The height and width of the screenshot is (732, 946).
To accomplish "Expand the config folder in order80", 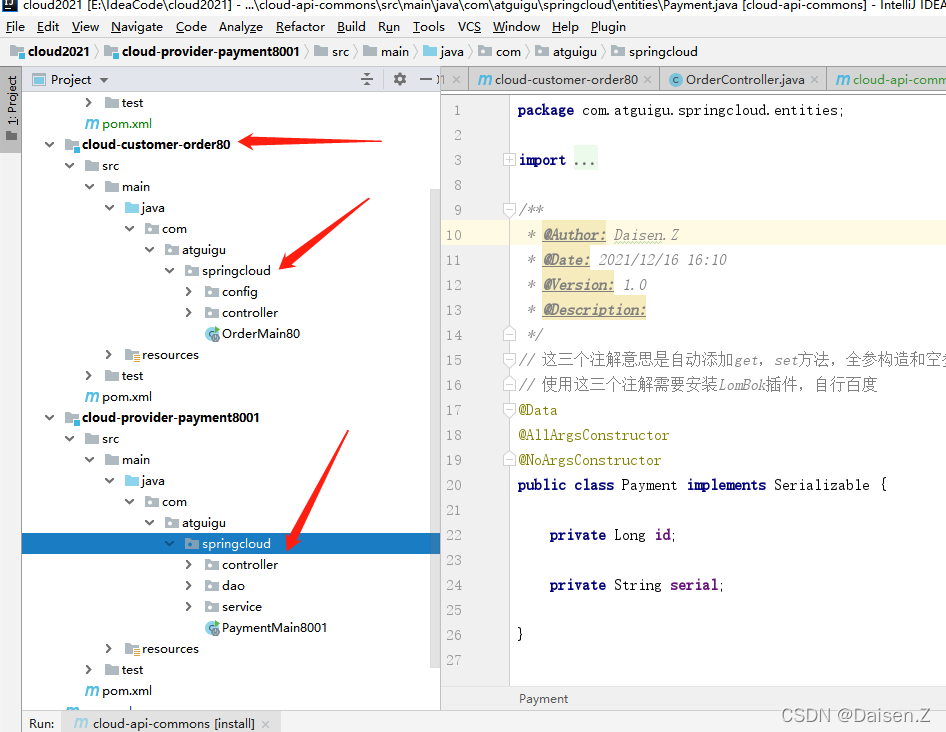I will click(189, 291).
